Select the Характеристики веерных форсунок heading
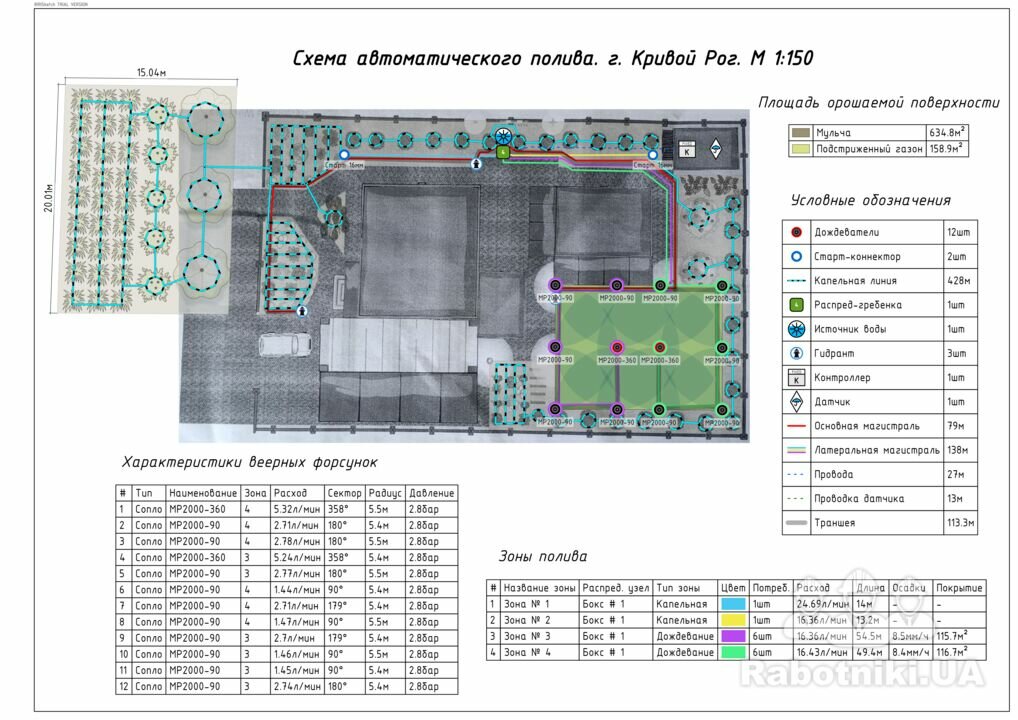This screenshot has width=1018, height=720. tap(249, 462)
